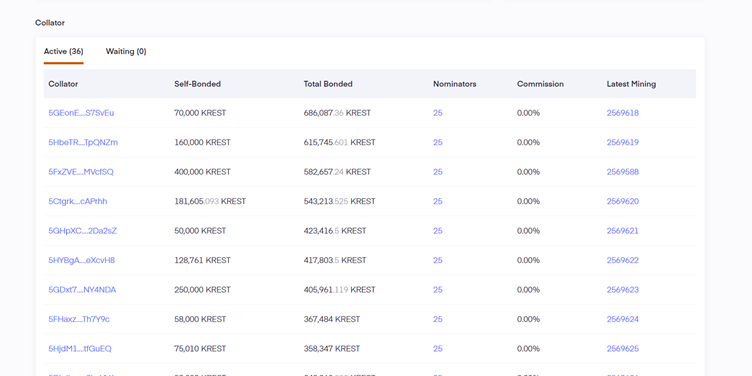Screen dimensions: 752x376
Task: Select self-bonded value 400,000 KREST
Action: point(202,172)
